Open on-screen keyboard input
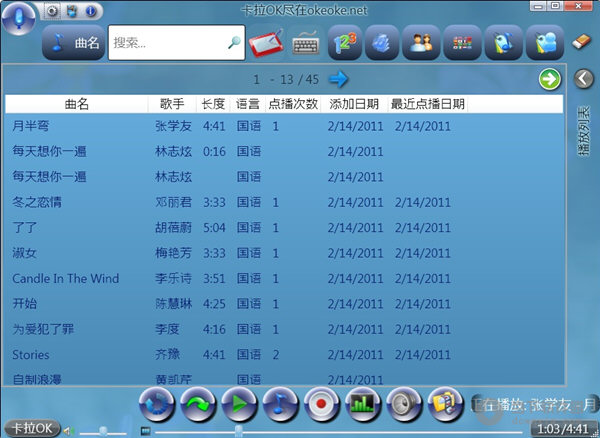The image size is (600, 438). [306, 42]
